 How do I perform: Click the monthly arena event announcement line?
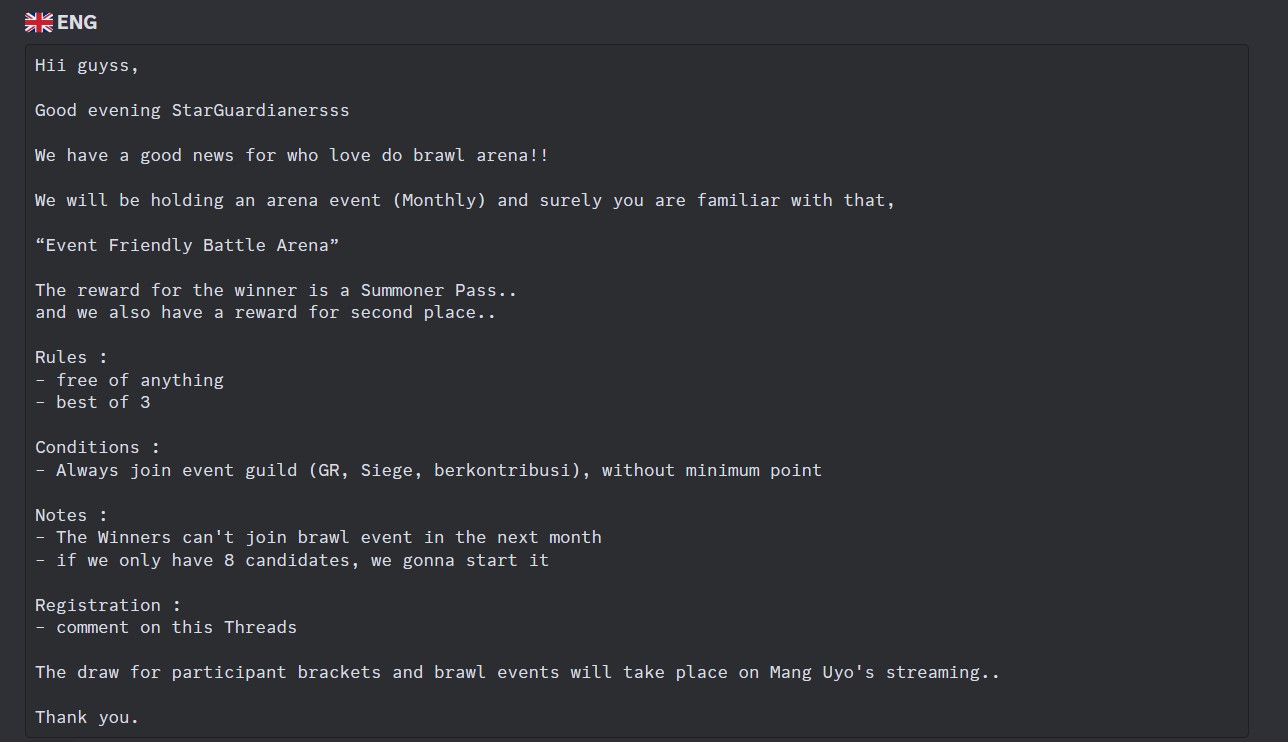pos(465,200)
